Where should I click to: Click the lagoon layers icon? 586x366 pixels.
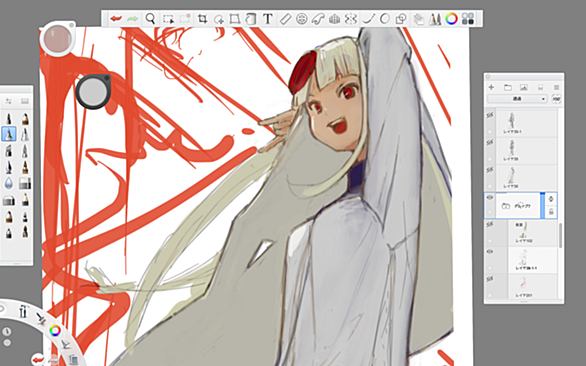click(x=73, y=360)
